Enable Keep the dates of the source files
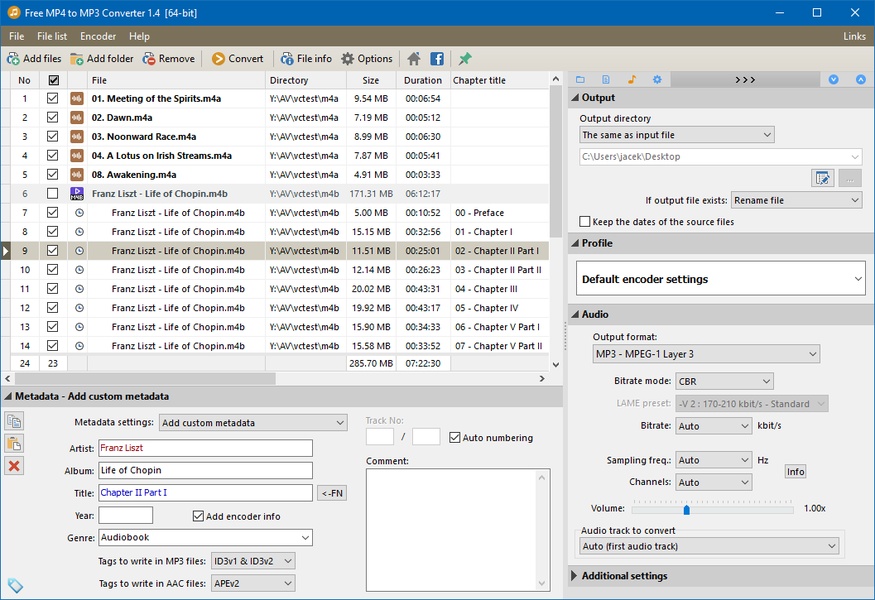Image resolution: width=875 pixels, height=600 pixels. pos(585,222)
